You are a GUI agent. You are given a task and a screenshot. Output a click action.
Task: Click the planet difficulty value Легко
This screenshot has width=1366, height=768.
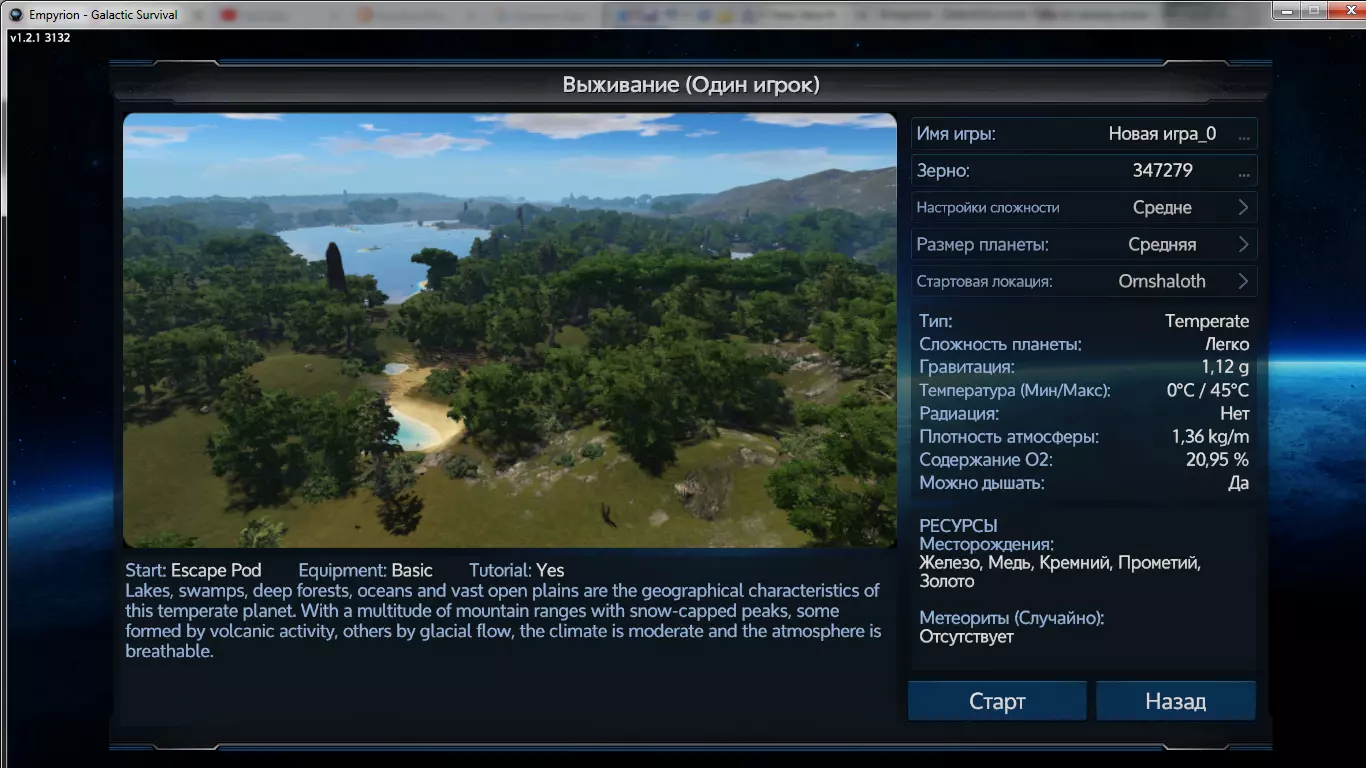click(1226, 345)
